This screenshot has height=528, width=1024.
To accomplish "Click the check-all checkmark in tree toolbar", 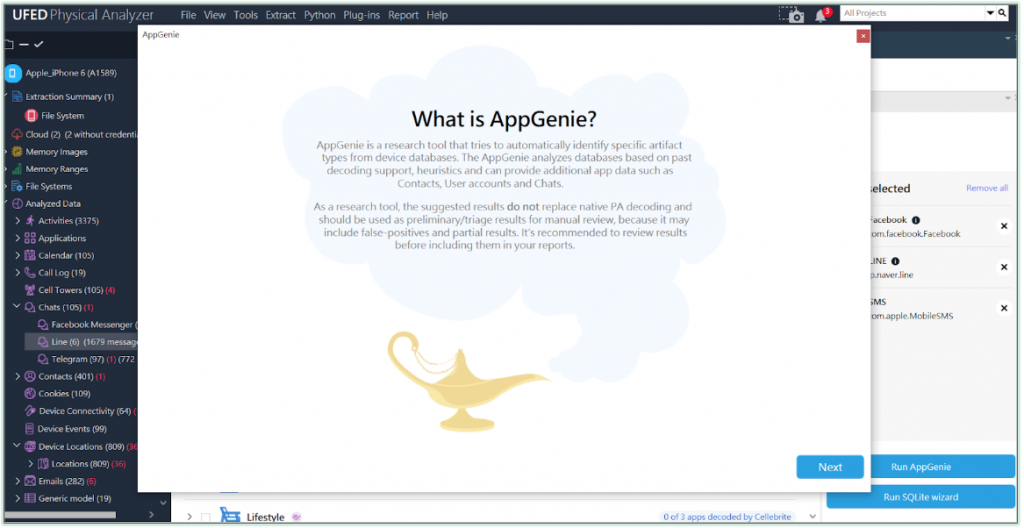I will tap(39, 44).
